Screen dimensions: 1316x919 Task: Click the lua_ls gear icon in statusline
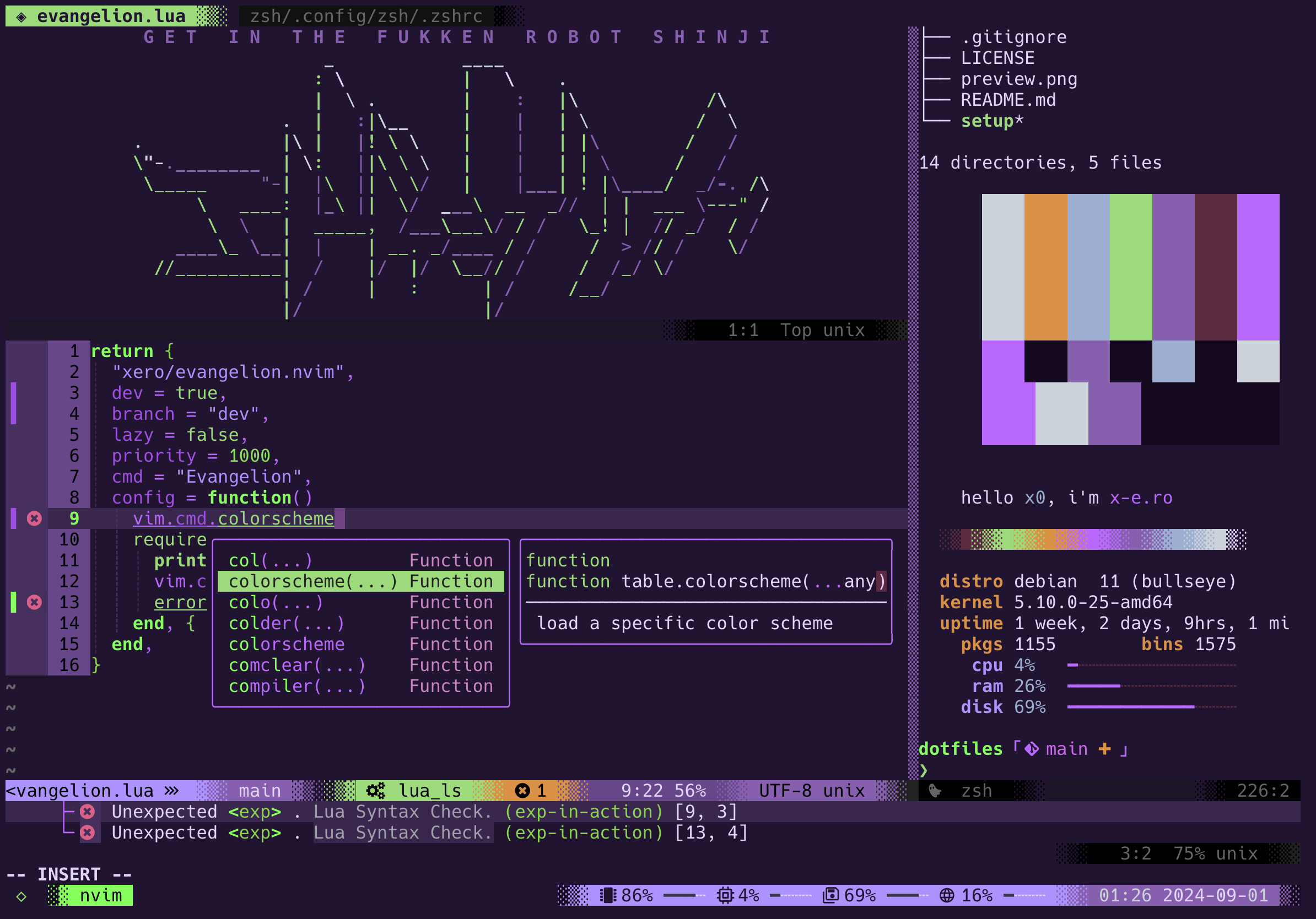pos(375,791)
